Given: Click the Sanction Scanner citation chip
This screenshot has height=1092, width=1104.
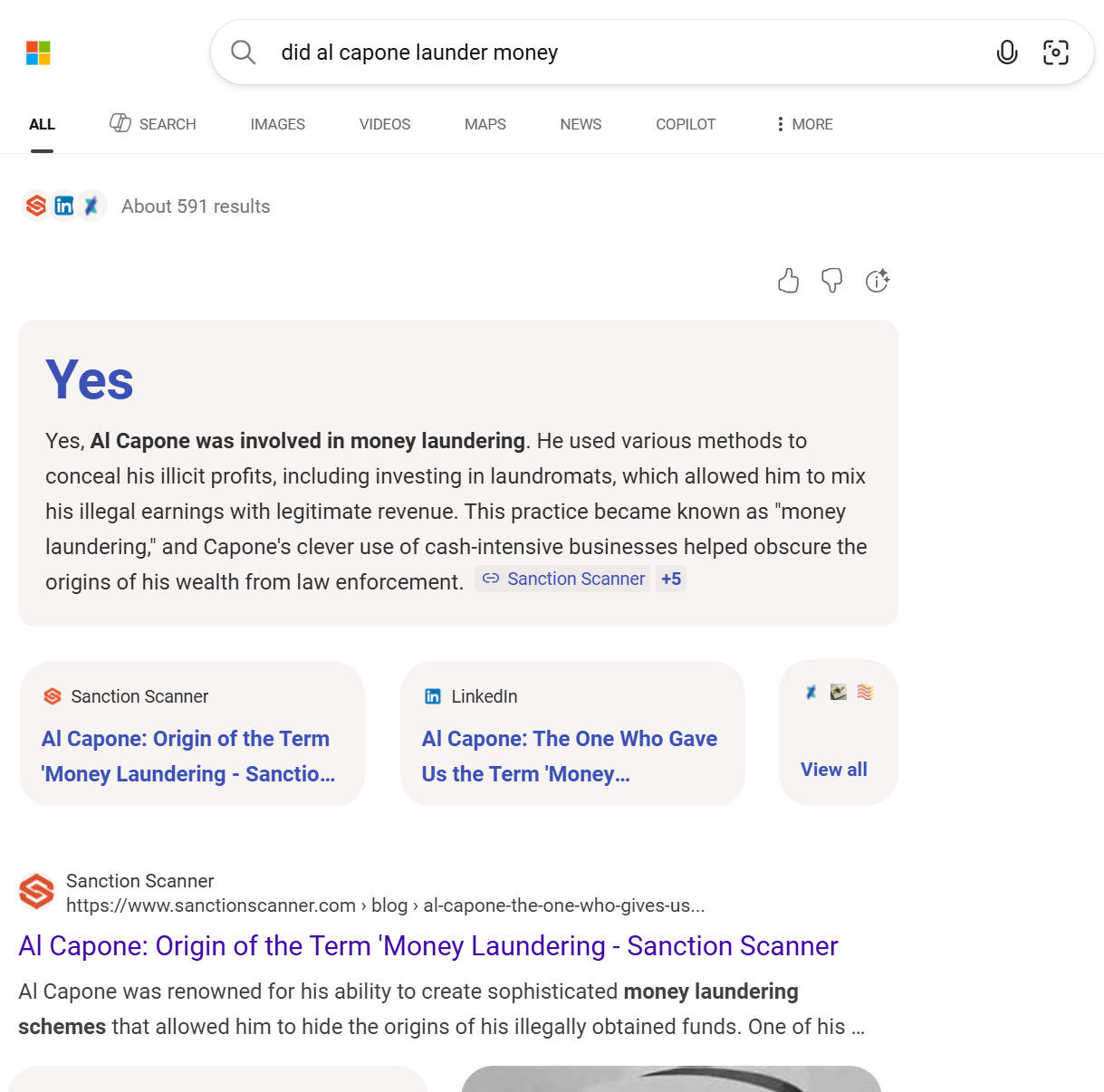Looking at the screenshot, I should pyautogui.click(x=563, y=579).
